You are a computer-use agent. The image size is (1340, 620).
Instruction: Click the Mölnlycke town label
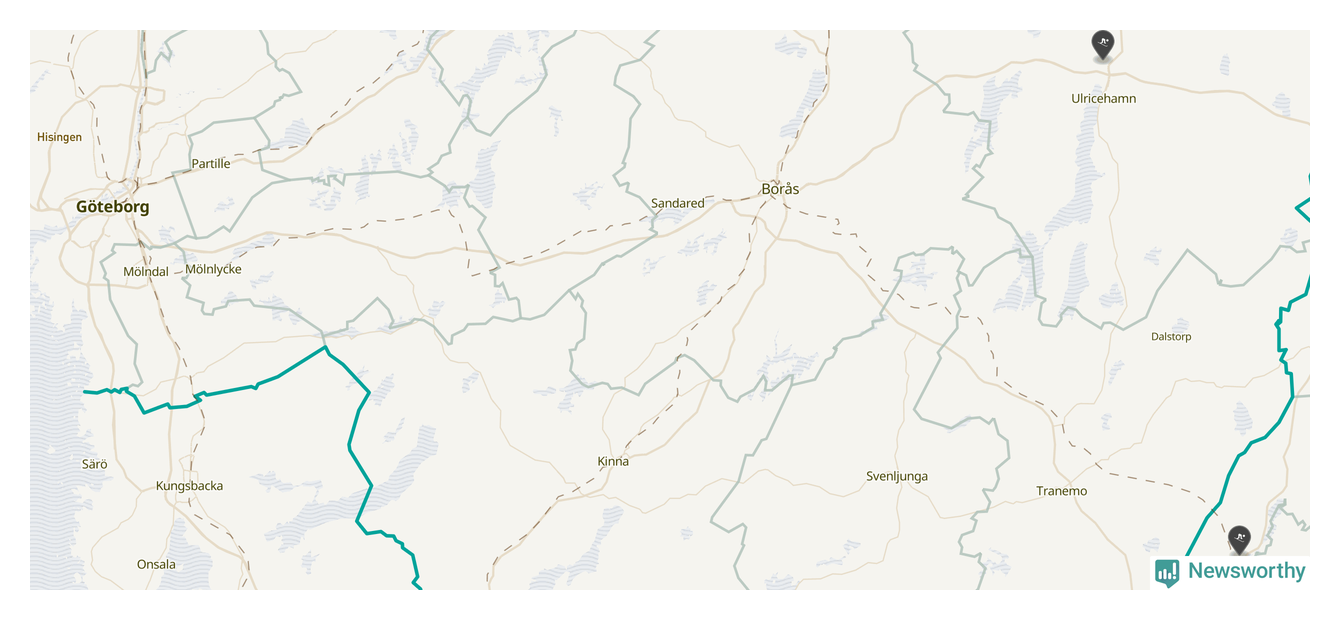(x=213, y=269)
